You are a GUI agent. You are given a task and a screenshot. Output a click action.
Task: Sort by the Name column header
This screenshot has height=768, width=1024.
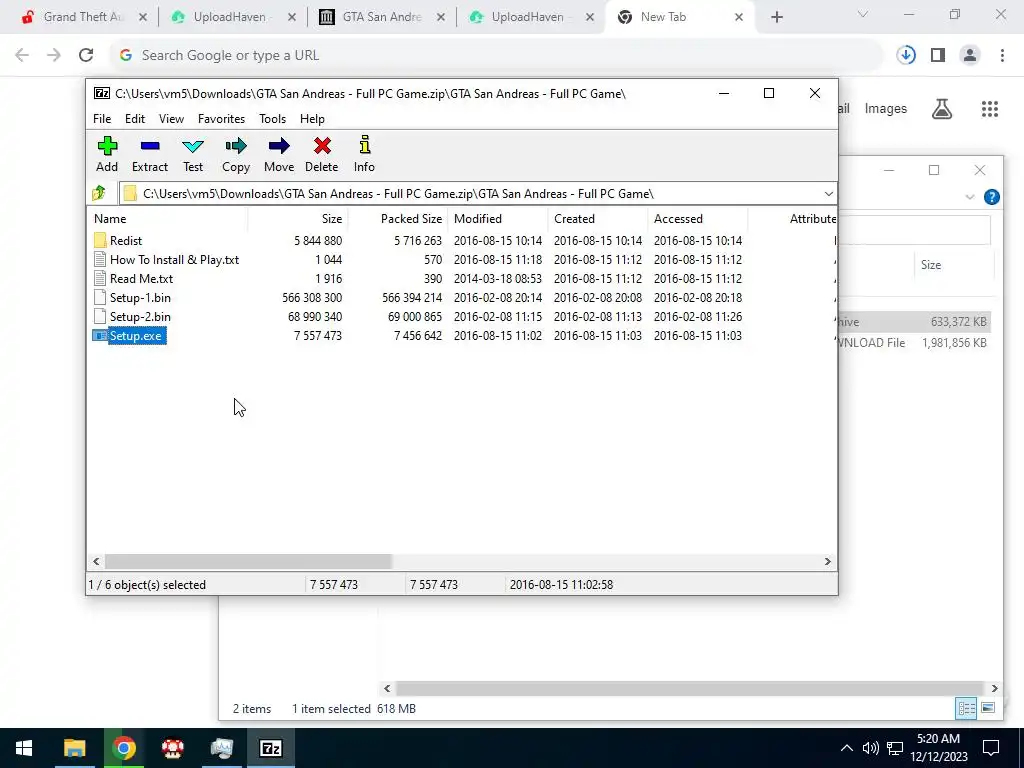pos(168,219)
